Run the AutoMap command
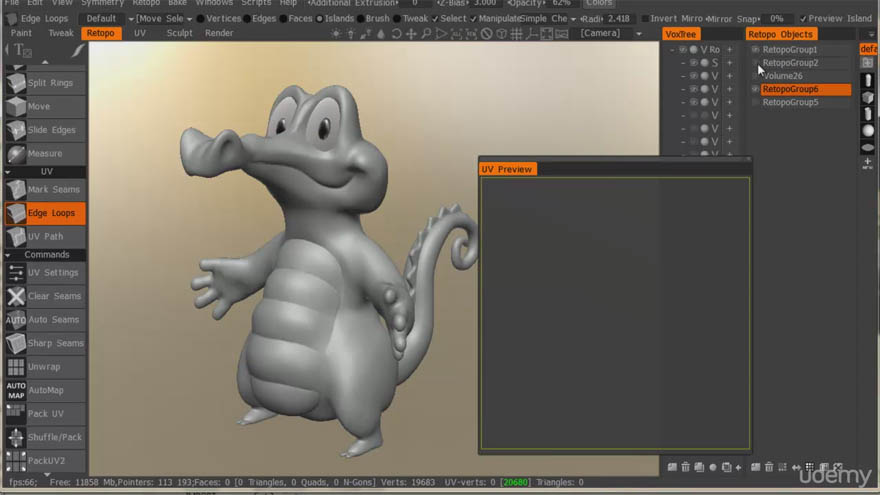Screen dimensions: 880x495 tap(45, 390)
